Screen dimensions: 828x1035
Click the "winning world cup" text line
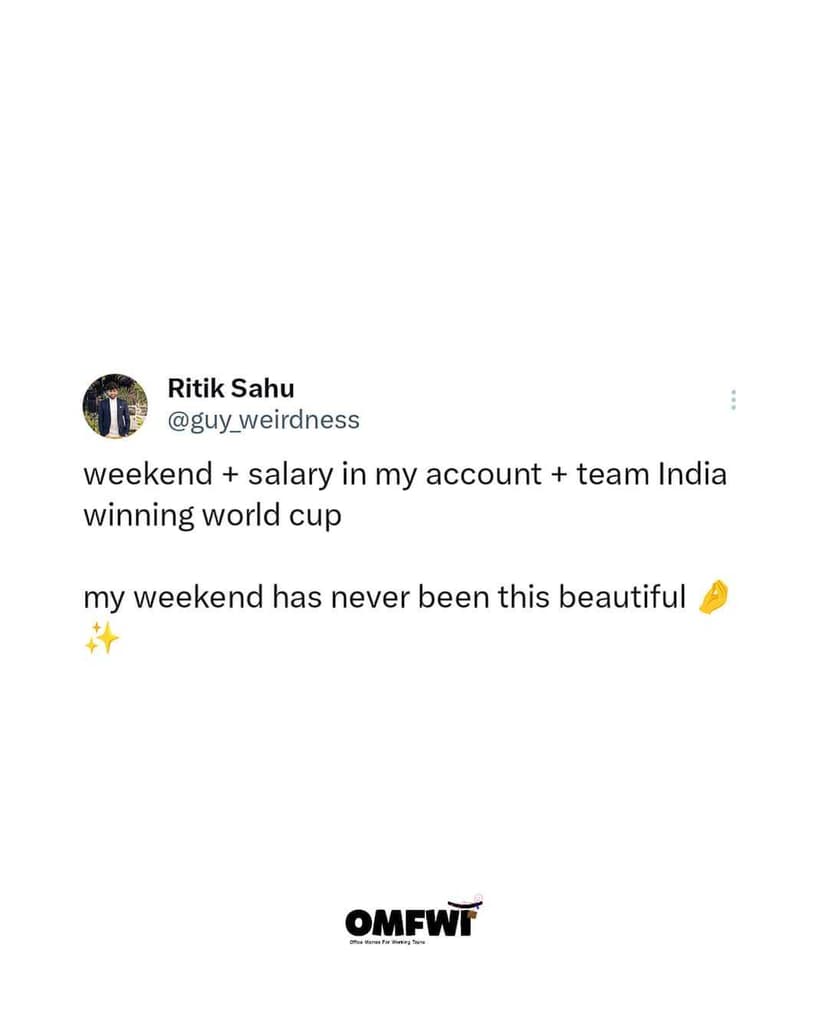[213, 516]
